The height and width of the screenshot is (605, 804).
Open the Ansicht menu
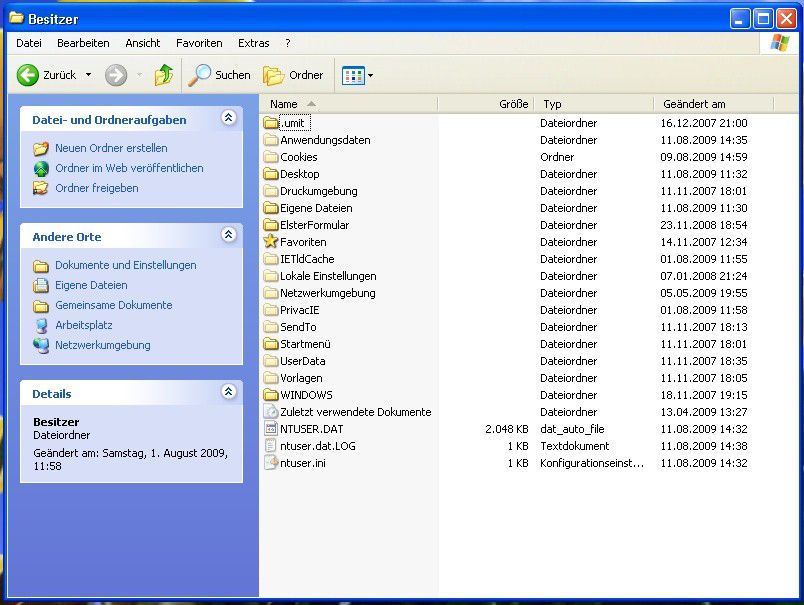click(x=142, y=43)
